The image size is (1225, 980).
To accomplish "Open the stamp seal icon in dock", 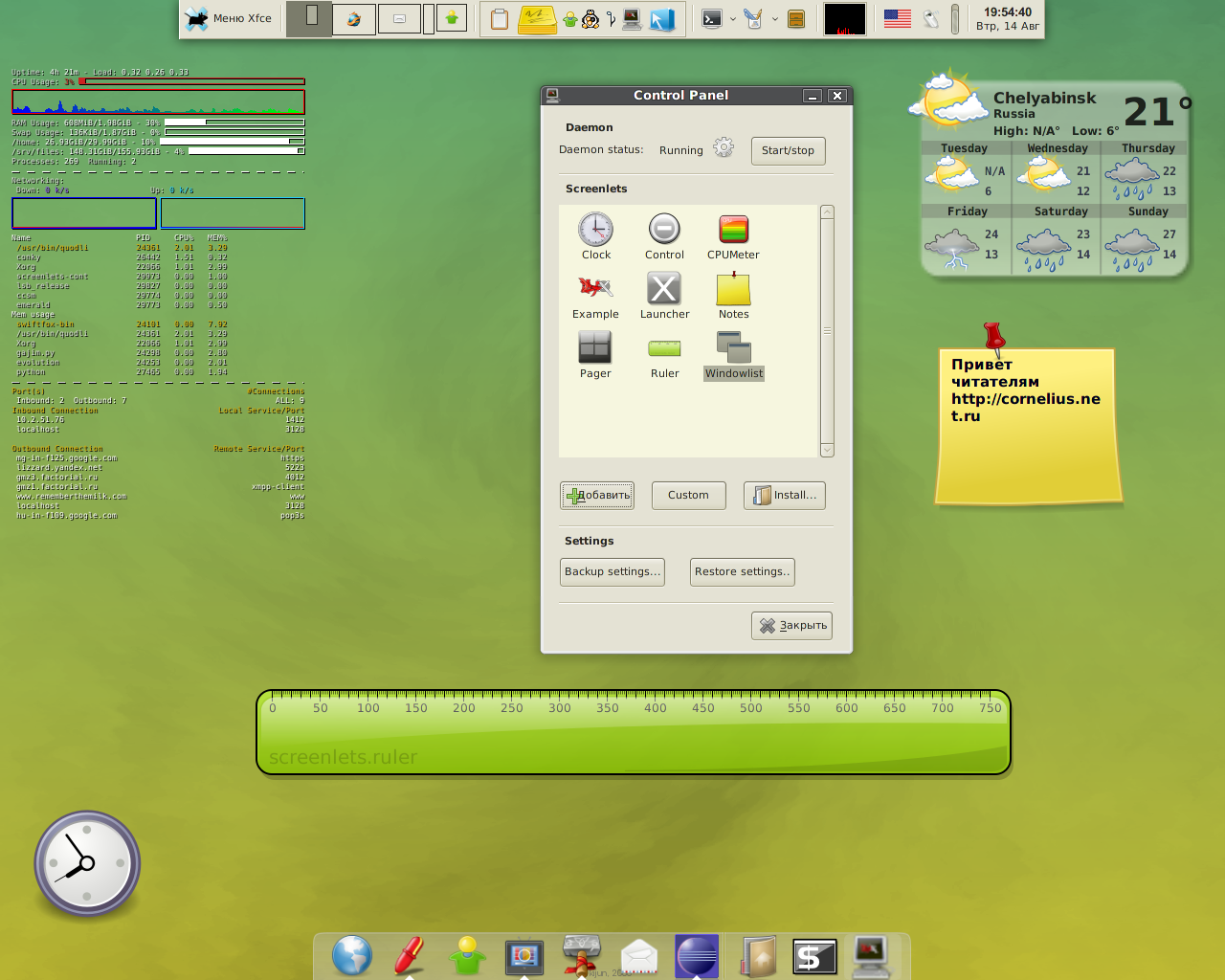I will (x=582, y=954).
